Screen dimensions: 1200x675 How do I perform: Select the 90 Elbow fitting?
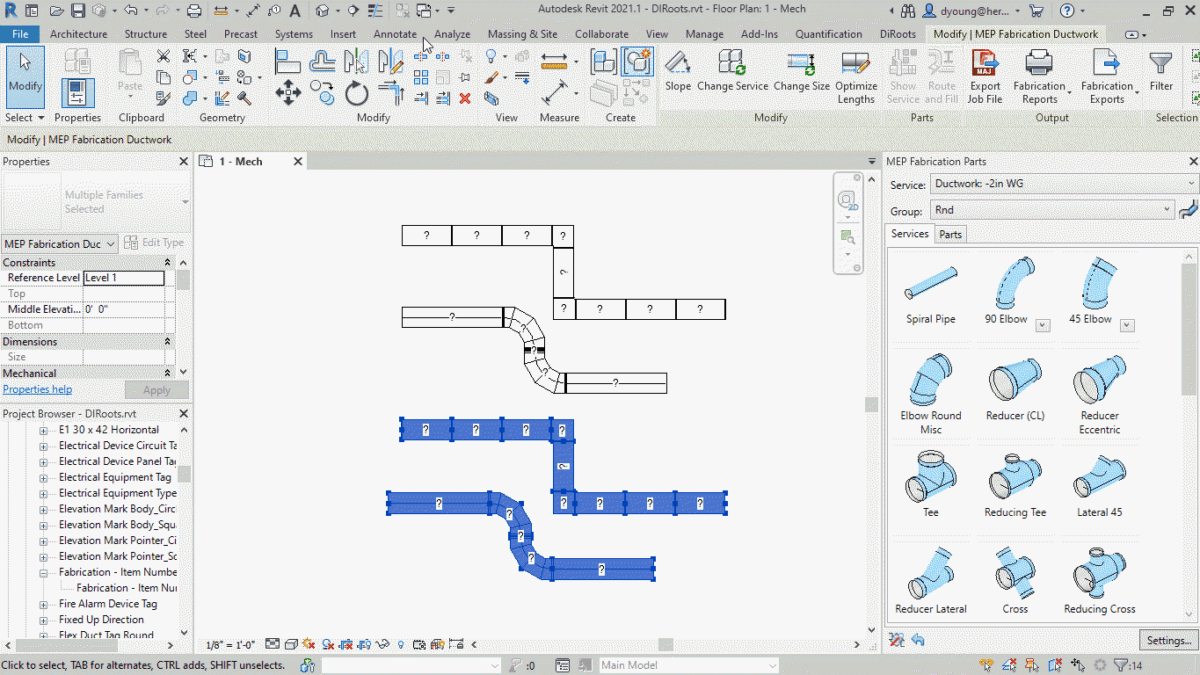pyautogui.click(x=1014, y=280)
